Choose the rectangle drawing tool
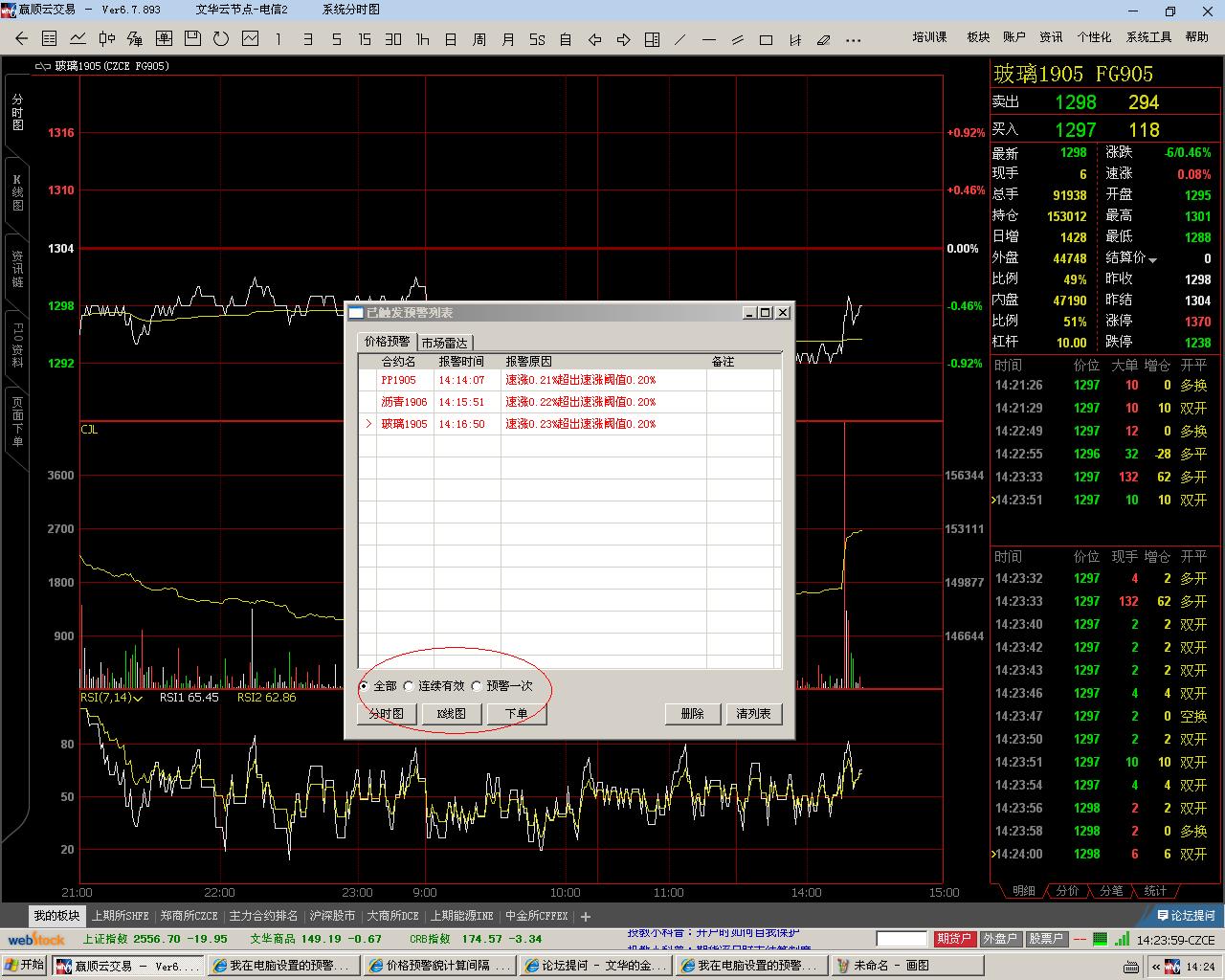The height and width of the screenshot is (980, 1225). click(x=766, y=40)
